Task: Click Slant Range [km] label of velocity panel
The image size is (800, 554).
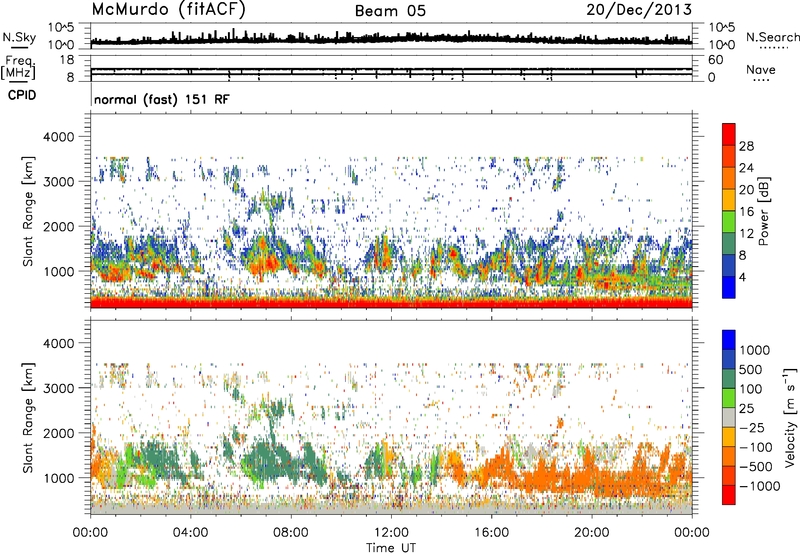Action: coord(28,417)
